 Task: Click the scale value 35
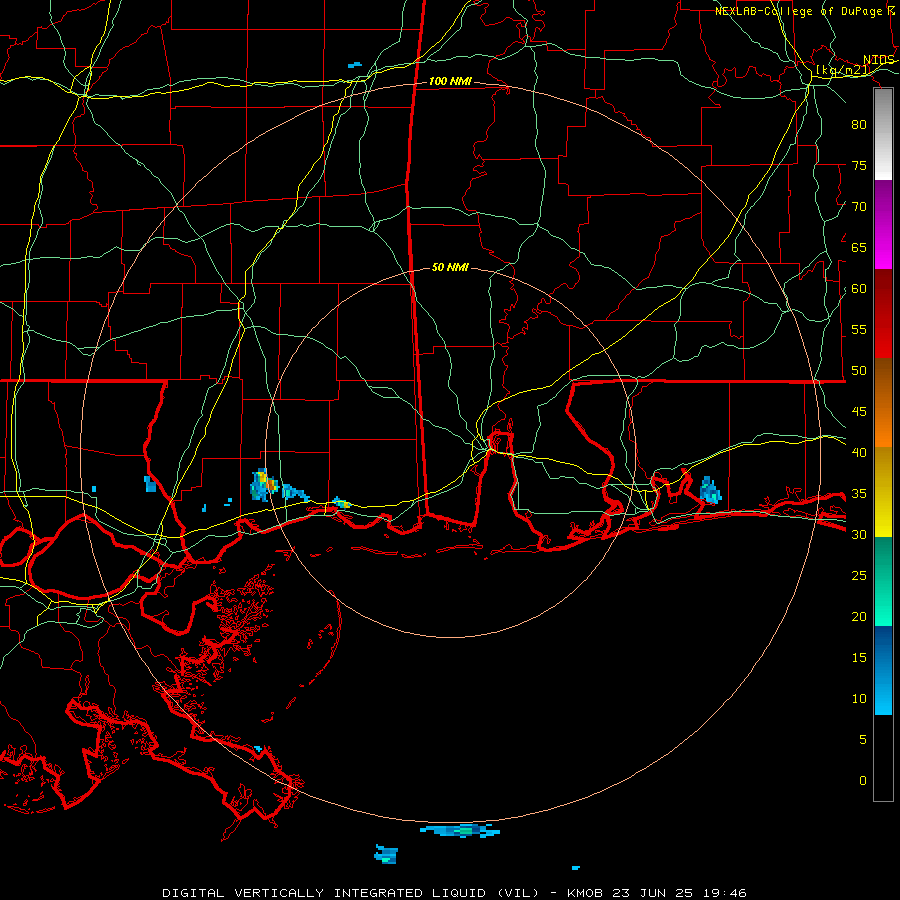tap(859, 494)
